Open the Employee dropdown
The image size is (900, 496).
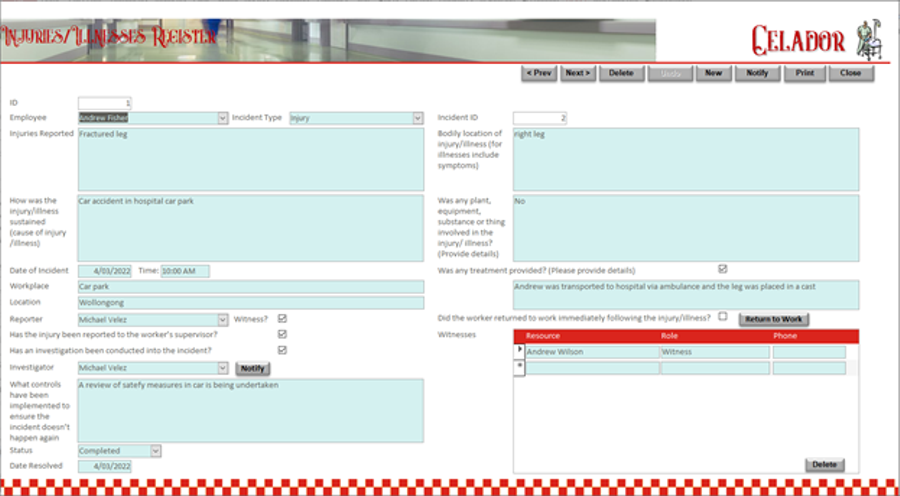coord(222,118)
